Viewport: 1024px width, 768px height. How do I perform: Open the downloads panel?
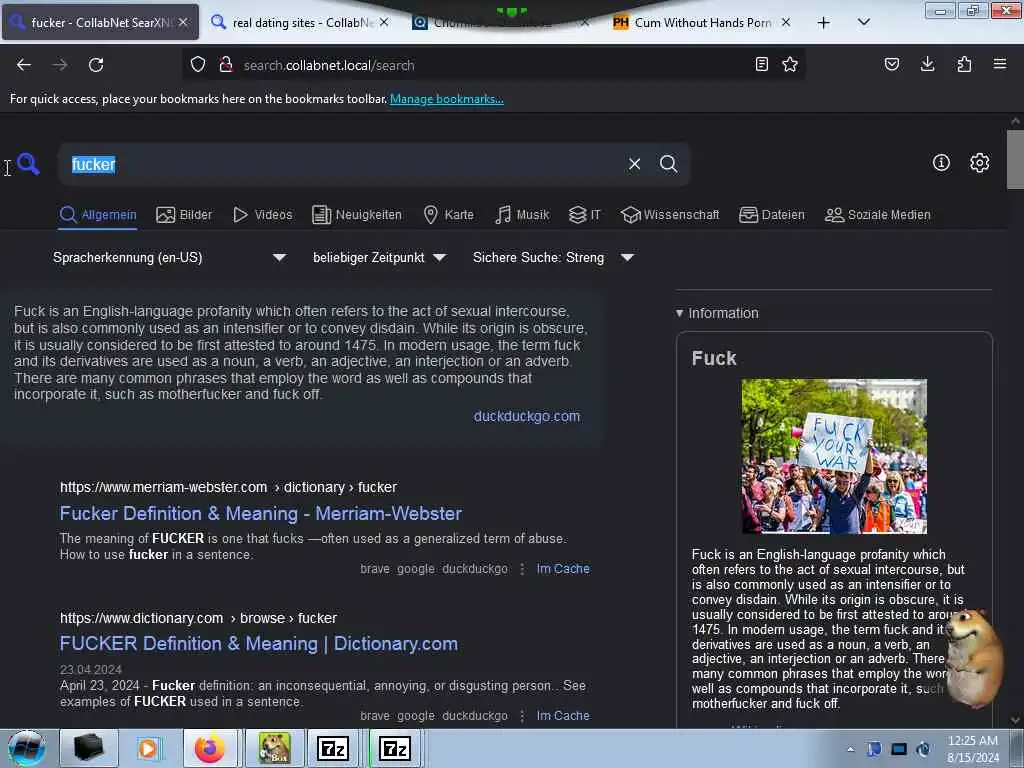(x=927, y=64)
